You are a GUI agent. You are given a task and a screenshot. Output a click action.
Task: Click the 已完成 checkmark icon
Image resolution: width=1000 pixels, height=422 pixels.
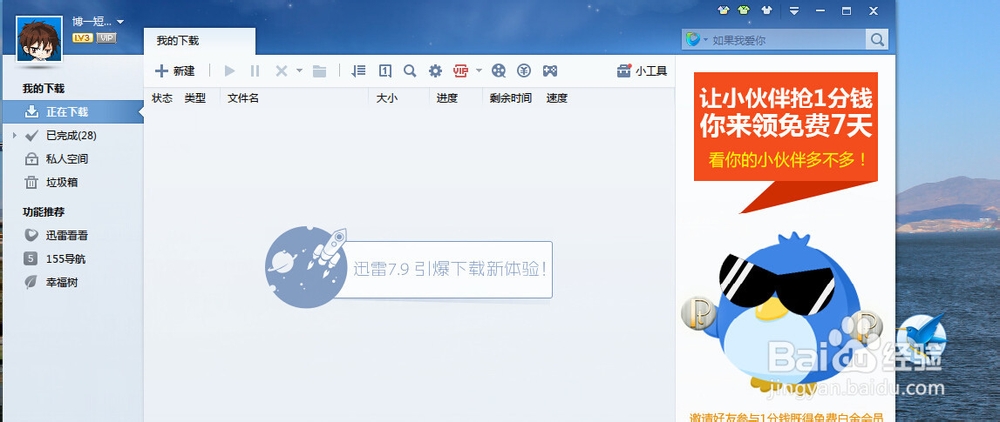click(31, 135)
